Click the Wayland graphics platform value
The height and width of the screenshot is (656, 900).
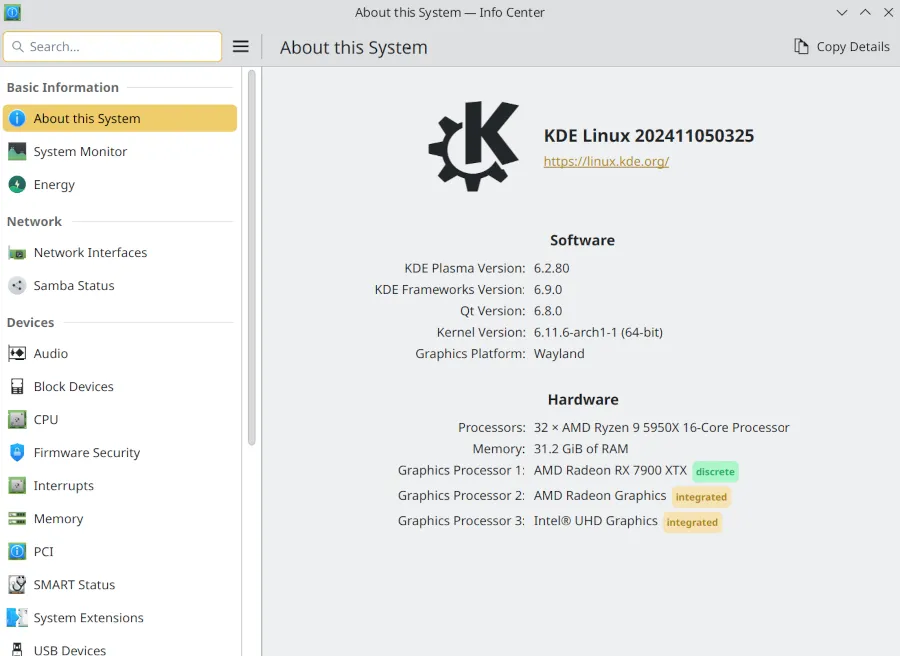tap(559, 354)
